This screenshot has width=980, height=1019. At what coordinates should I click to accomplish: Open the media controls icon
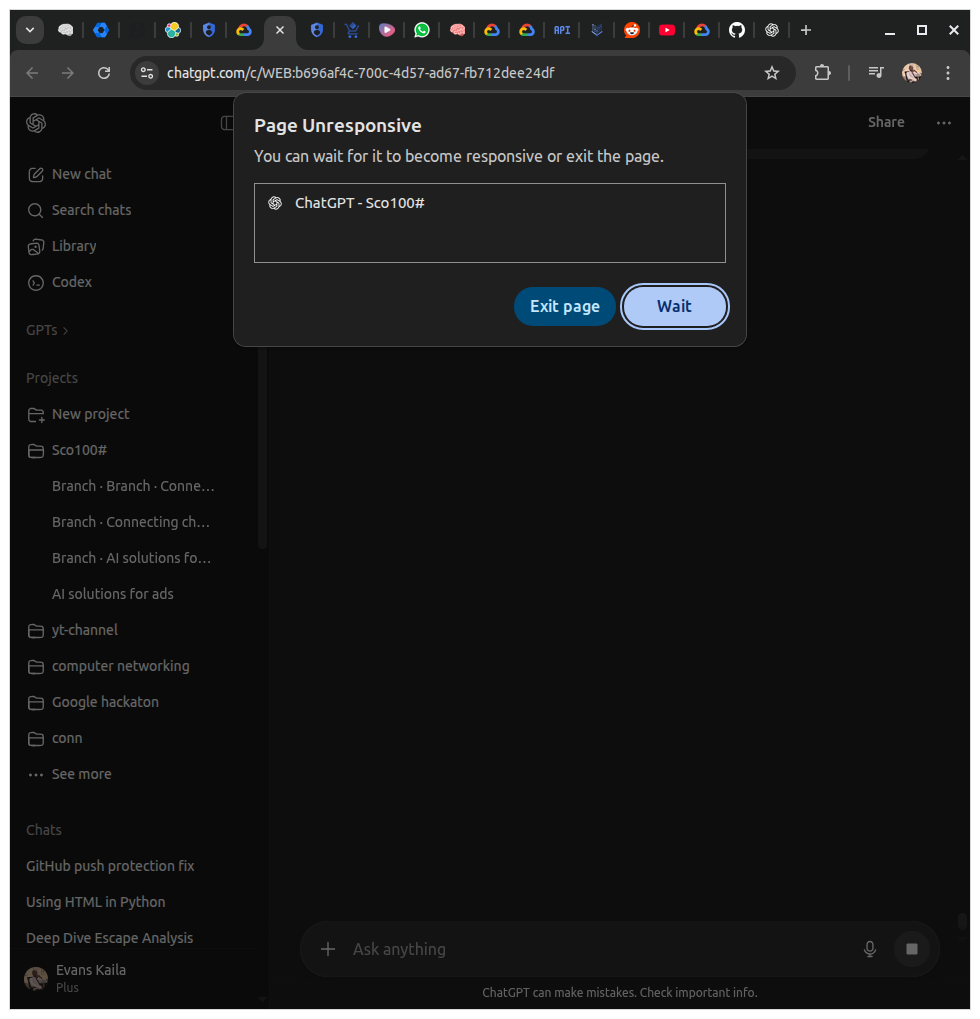tap(875, 73)
